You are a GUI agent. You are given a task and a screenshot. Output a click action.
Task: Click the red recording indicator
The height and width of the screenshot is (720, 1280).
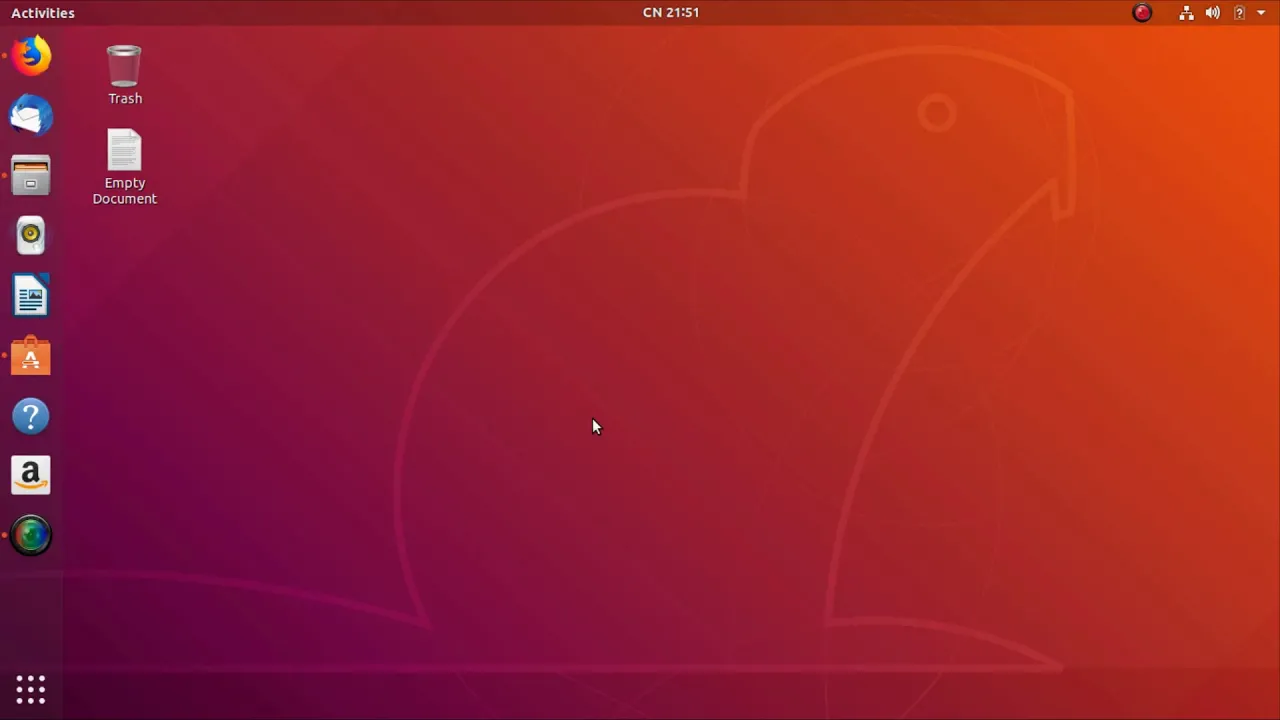coord(1142,13)
